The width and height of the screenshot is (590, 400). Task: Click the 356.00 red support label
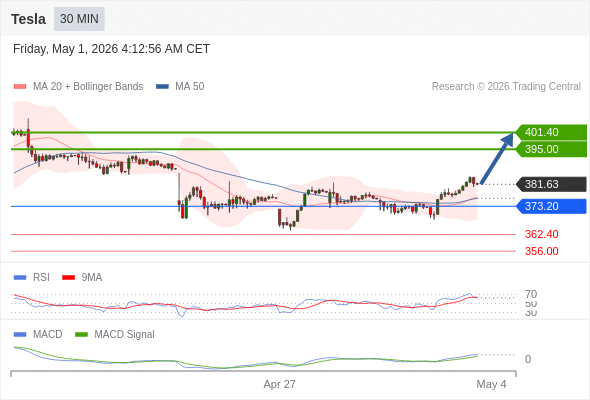541,251
